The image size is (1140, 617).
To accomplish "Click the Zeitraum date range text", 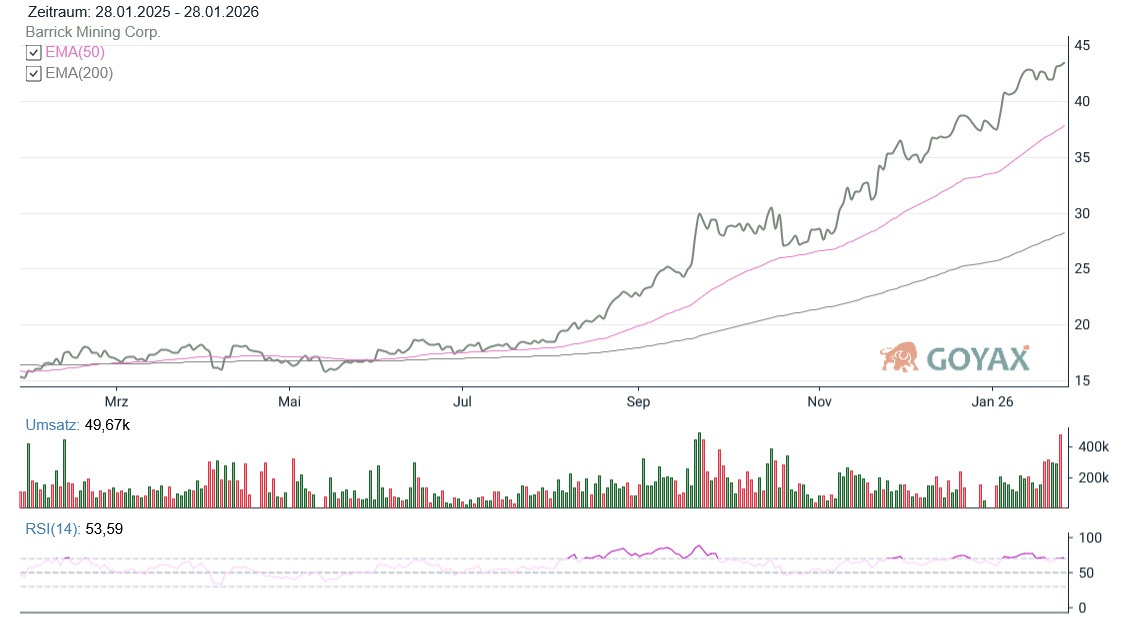I will point(142,12).
